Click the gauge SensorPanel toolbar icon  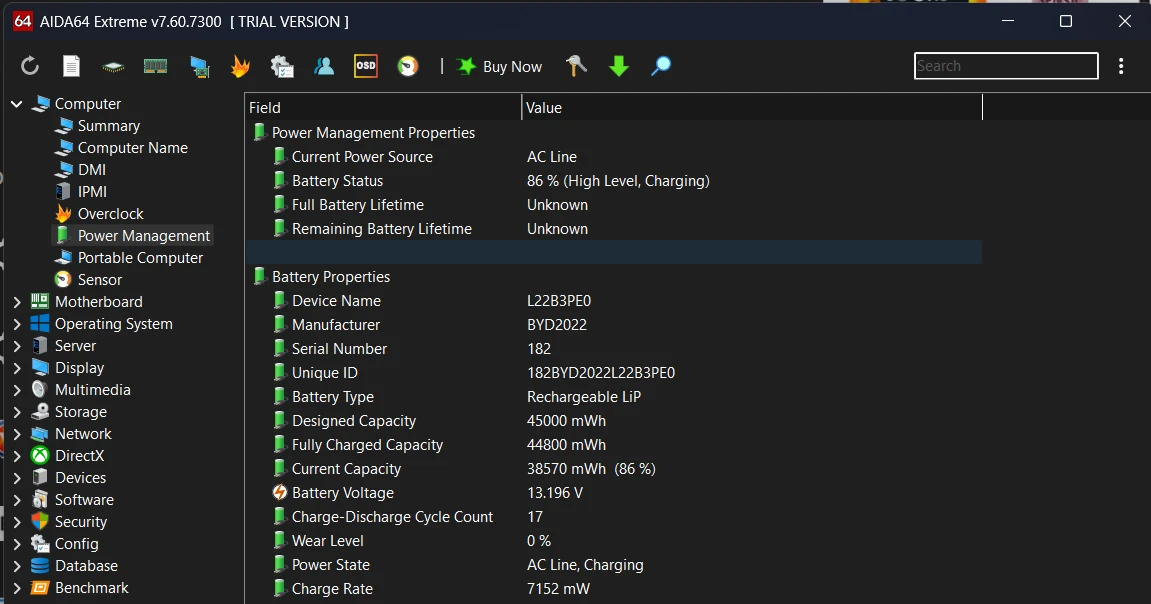(x=407, y=67)
